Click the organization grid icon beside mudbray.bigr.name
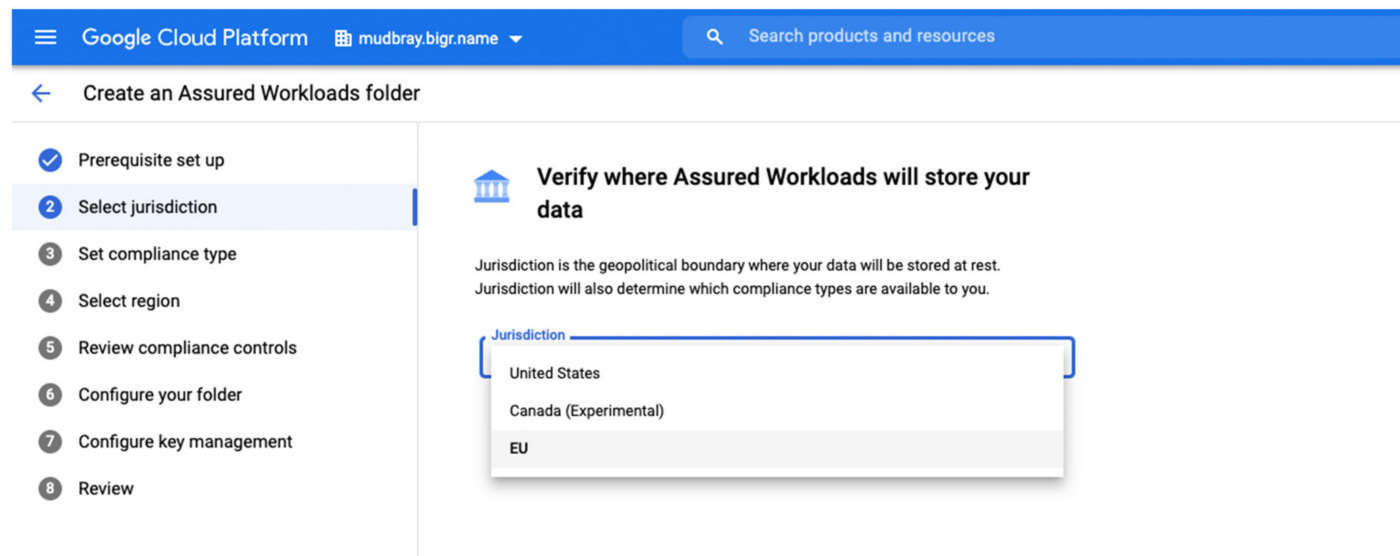The width and height of the screenshot is (1400, 556). 343,39
